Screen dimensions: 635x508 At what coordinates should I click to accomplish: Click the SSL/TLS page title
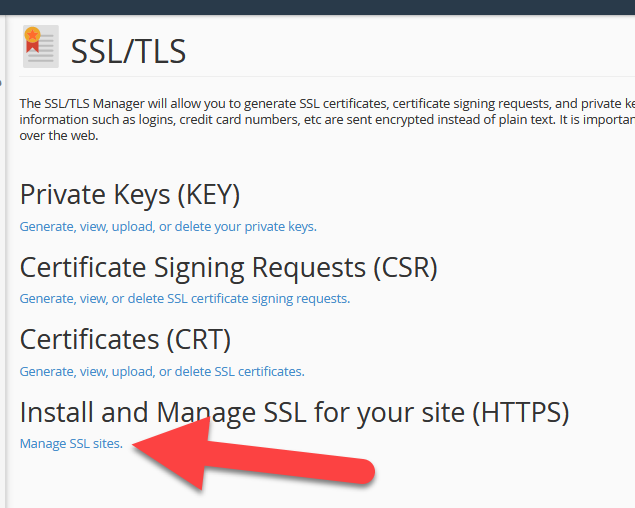(x=128, y=51)
